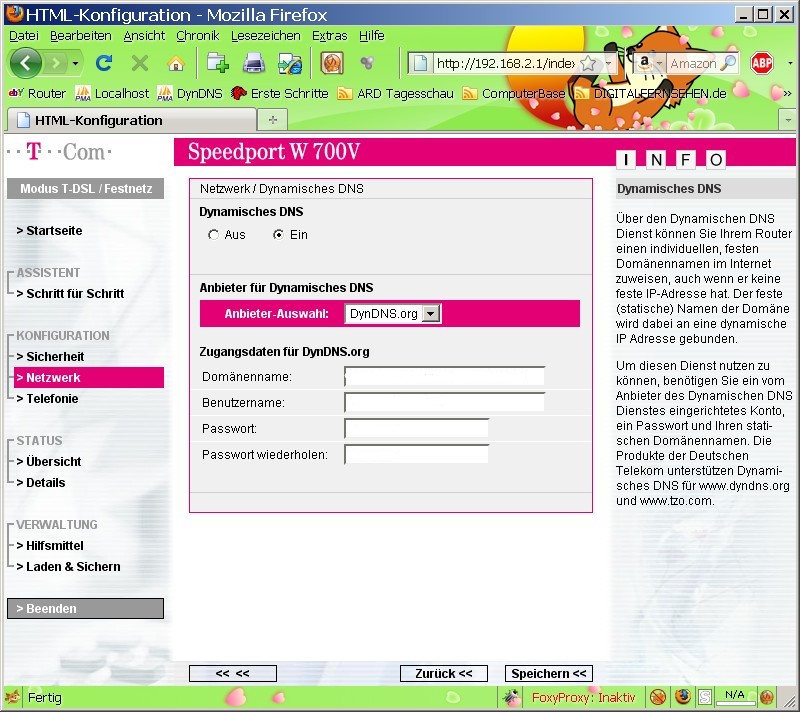Image resolution: width=800 pixels, height=712 pixels.
Task: Click the Zurück << button
Action: point(443,674)
